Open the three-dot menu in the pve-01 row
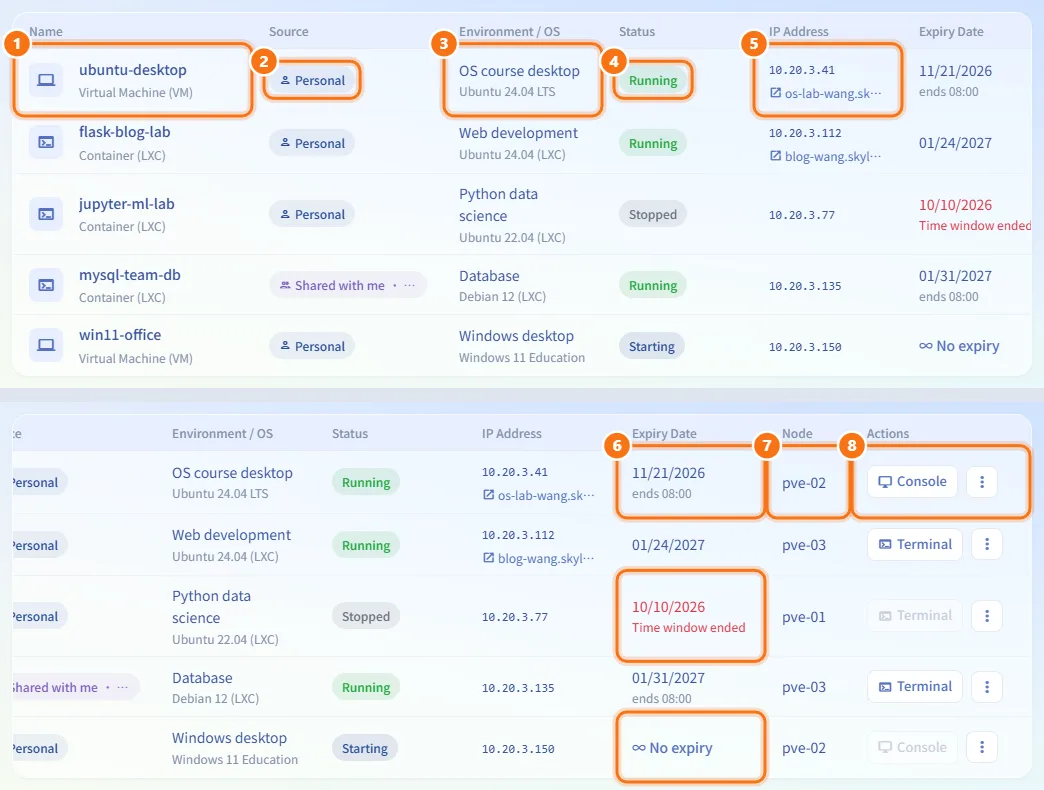Image resolution: width=1044 pixels, height=790 pixels. 987,616
